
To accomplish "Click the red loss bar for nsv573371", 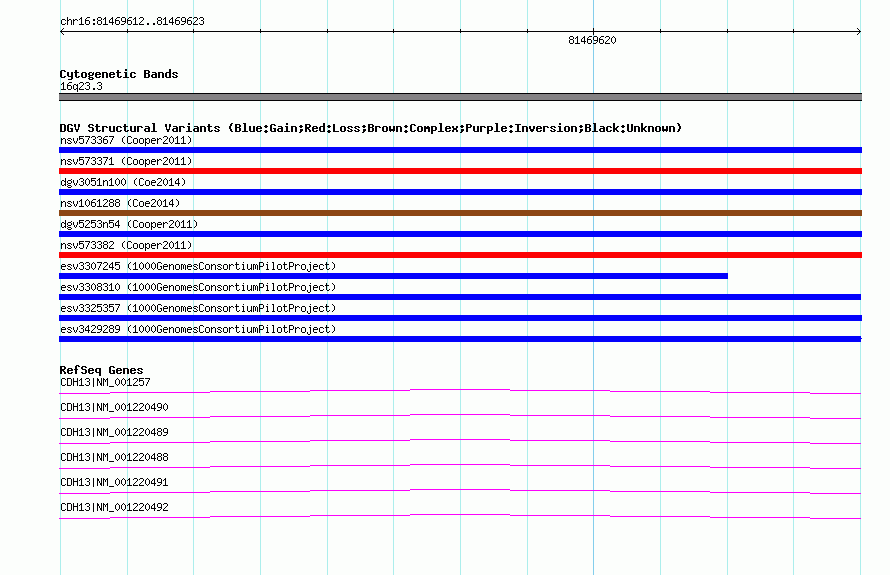I will 460,171.
